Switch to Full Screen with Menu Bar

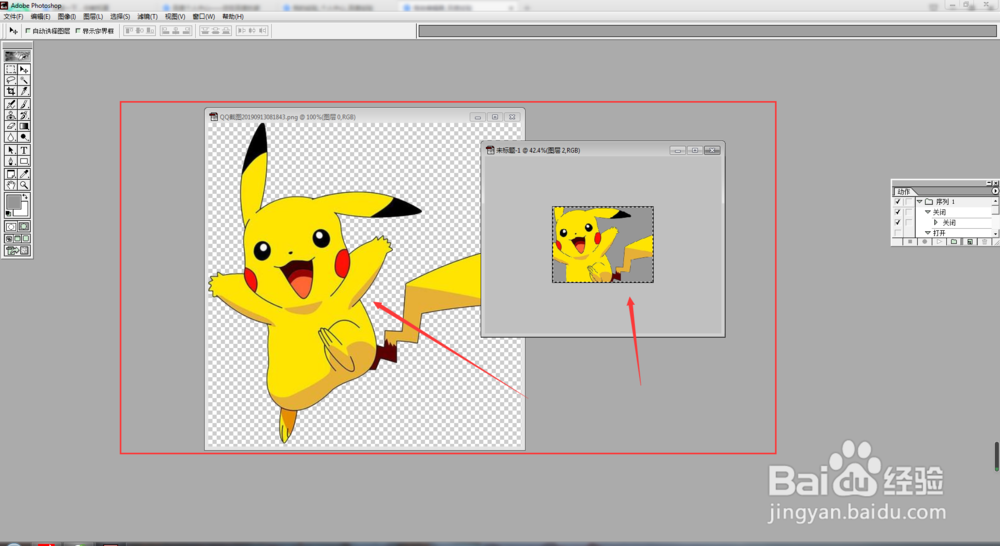(x=17, y=239)
